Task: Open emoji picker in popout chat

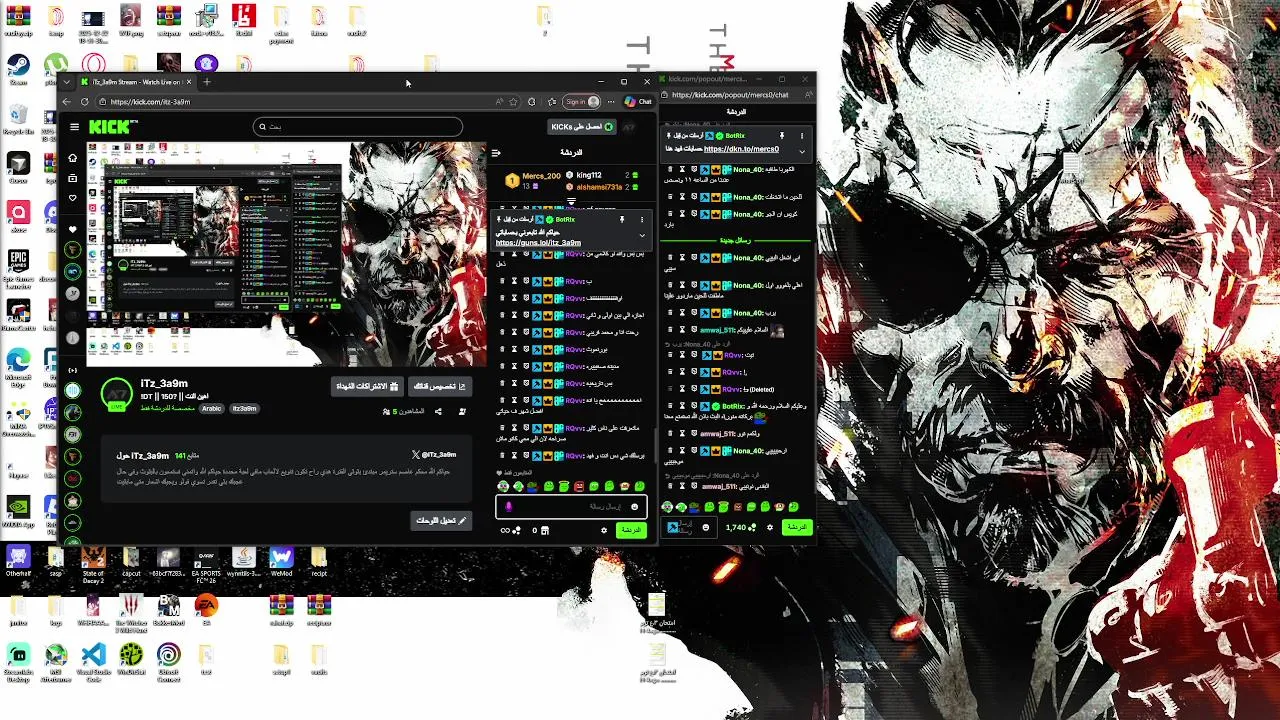Action: point(705,527)
